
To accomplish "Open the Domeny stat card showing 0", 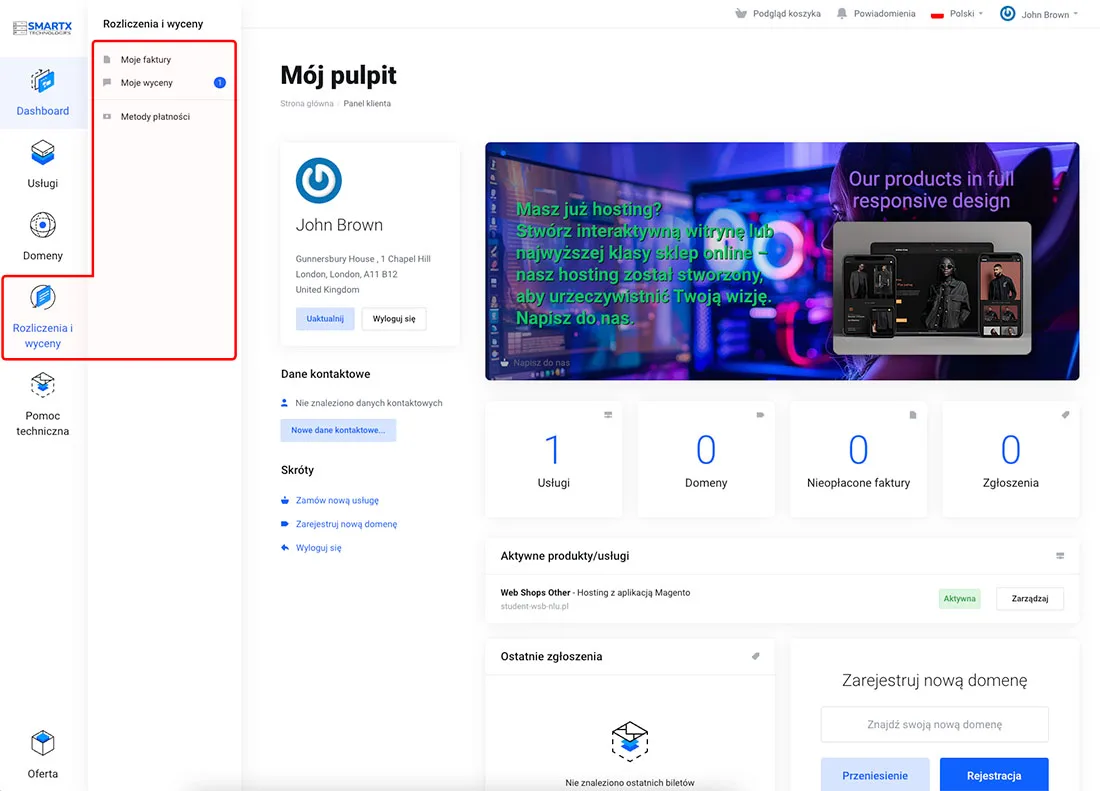I will click(706, 459).
